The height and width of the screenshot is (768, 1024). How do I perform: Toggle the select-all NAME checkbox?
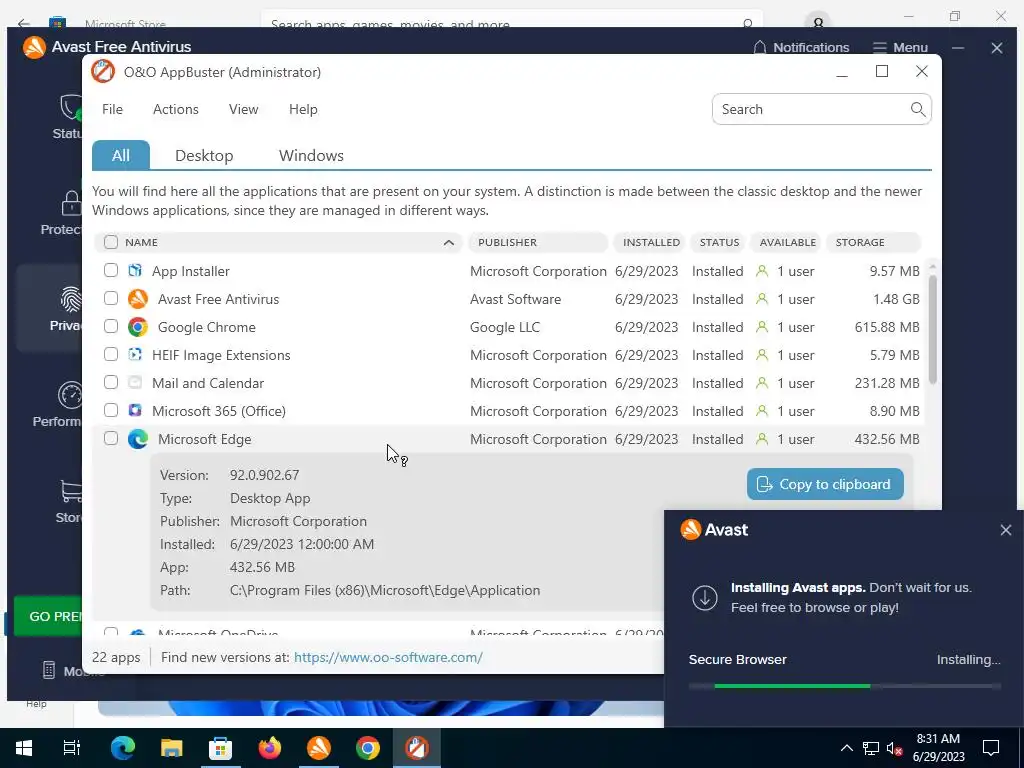click(111, 242)
